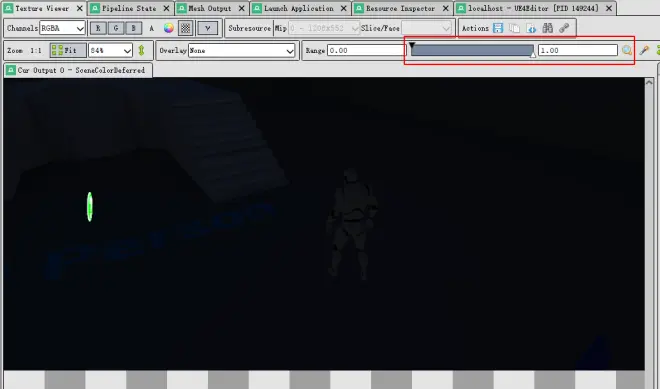Image resolution: width=660 pixels, height=389 pixels.
Task: Switch to the Resource Inspector tab
Action: click(x=400, y=8)
